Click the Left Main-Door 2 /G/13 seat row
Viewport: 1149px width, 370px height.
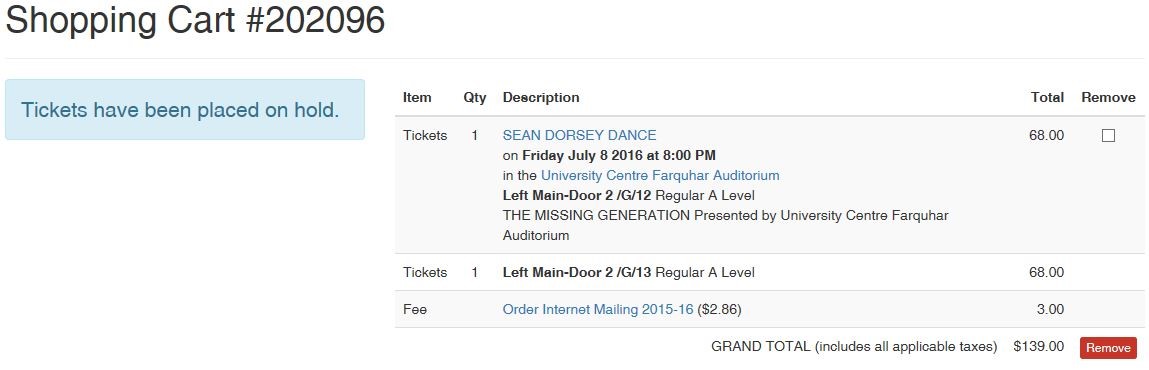(x=769, y=273)
